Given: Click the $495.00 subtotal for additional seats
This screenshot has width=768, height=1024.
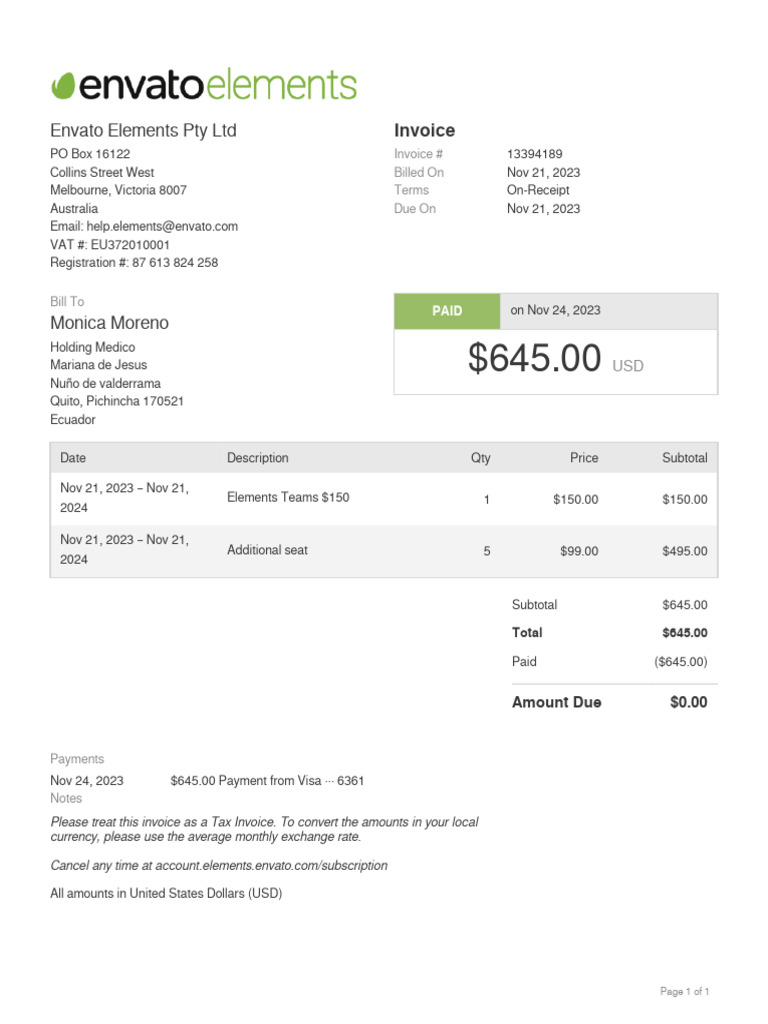Looking at the screenshot, I should click(684, 551).
